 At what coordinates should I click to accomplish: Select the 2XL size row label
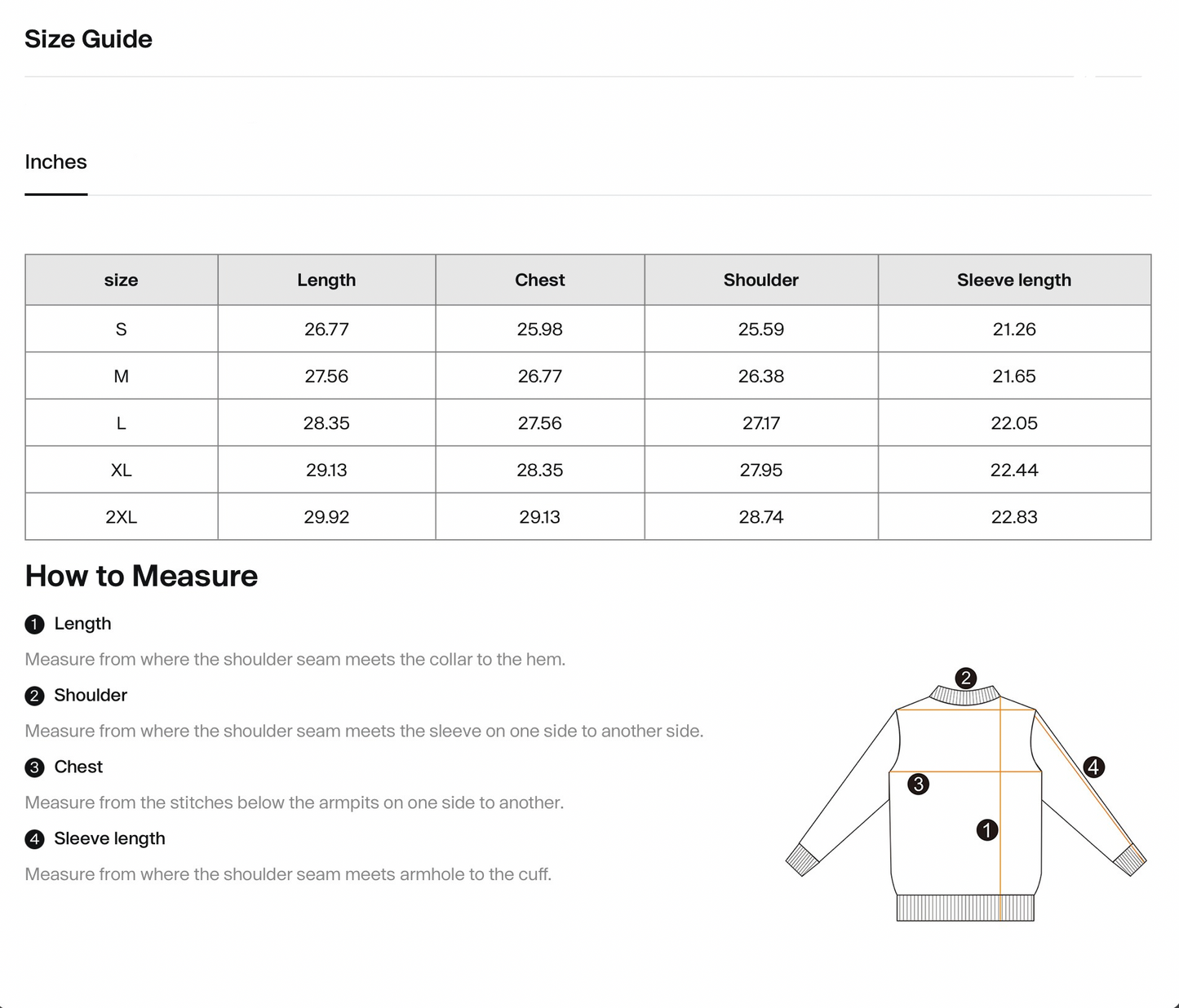pos(121,517)
